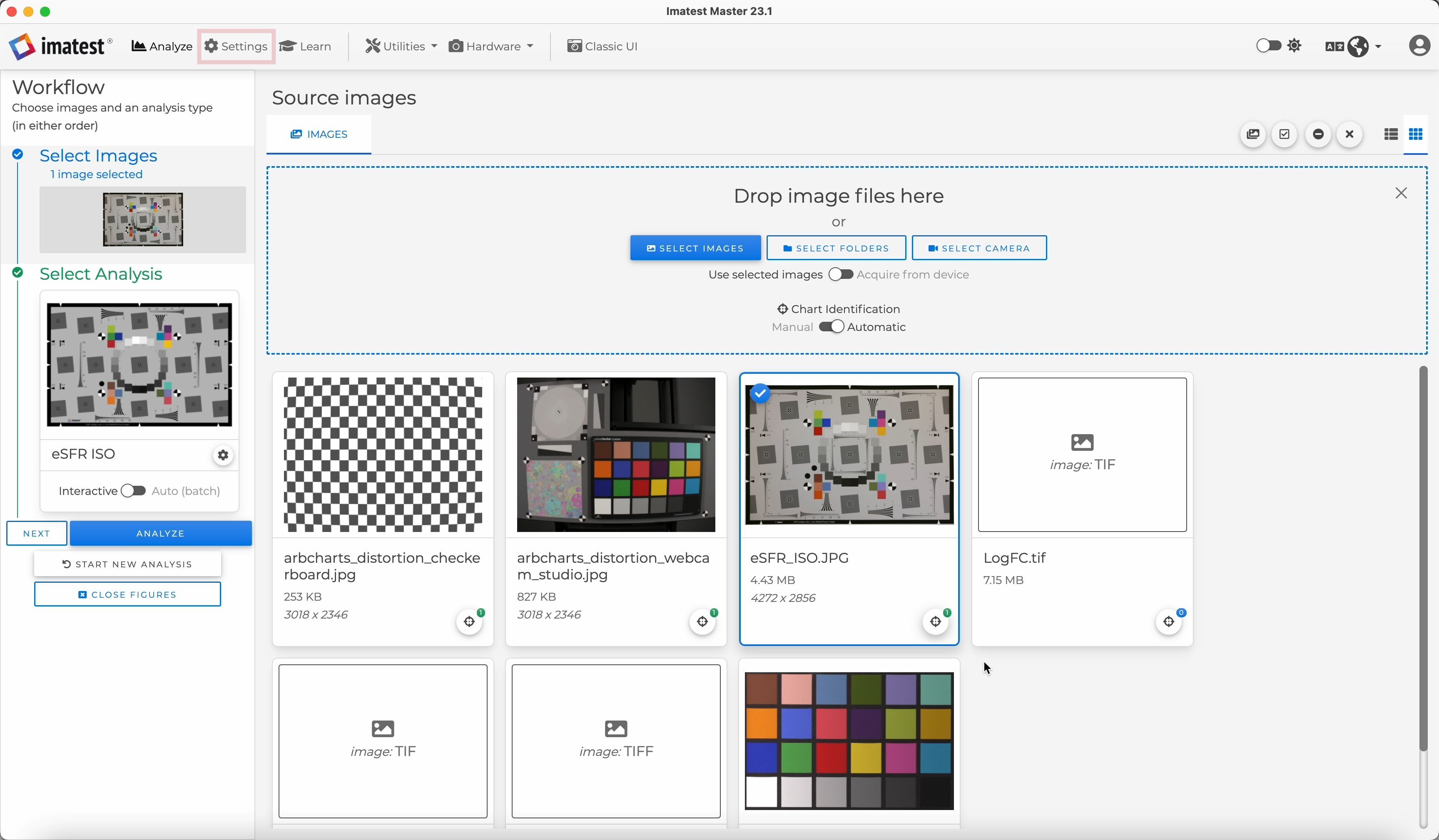Screen dimensions: 1439x840
Task: Click CLOSE FIGURES button
Action: coord(127,594)
